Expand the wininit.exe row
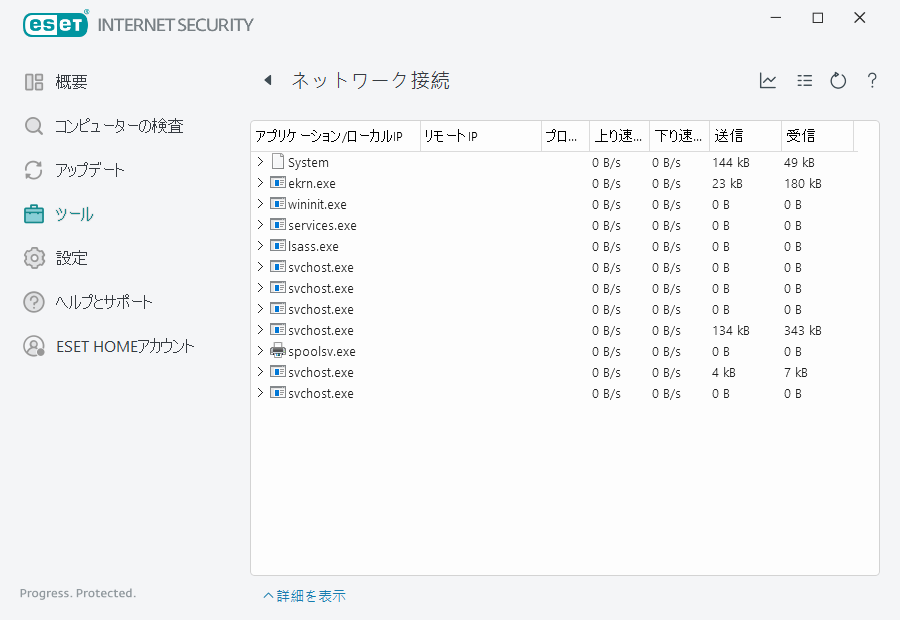The width and height of the screenshot is (900, 620). tap(260, 204)
